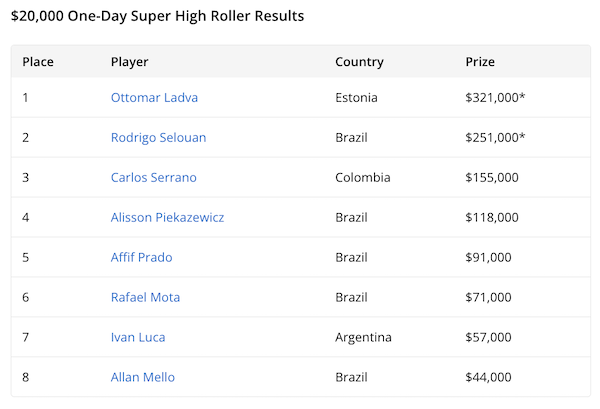Open Carlos Serrano's profile link

coord(153,177)
